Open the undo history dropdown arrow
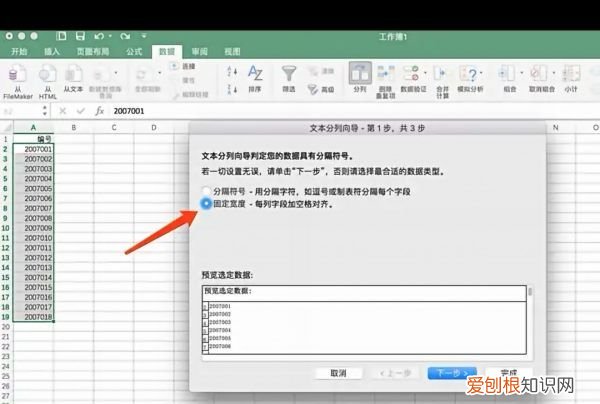 coord(110,36)
